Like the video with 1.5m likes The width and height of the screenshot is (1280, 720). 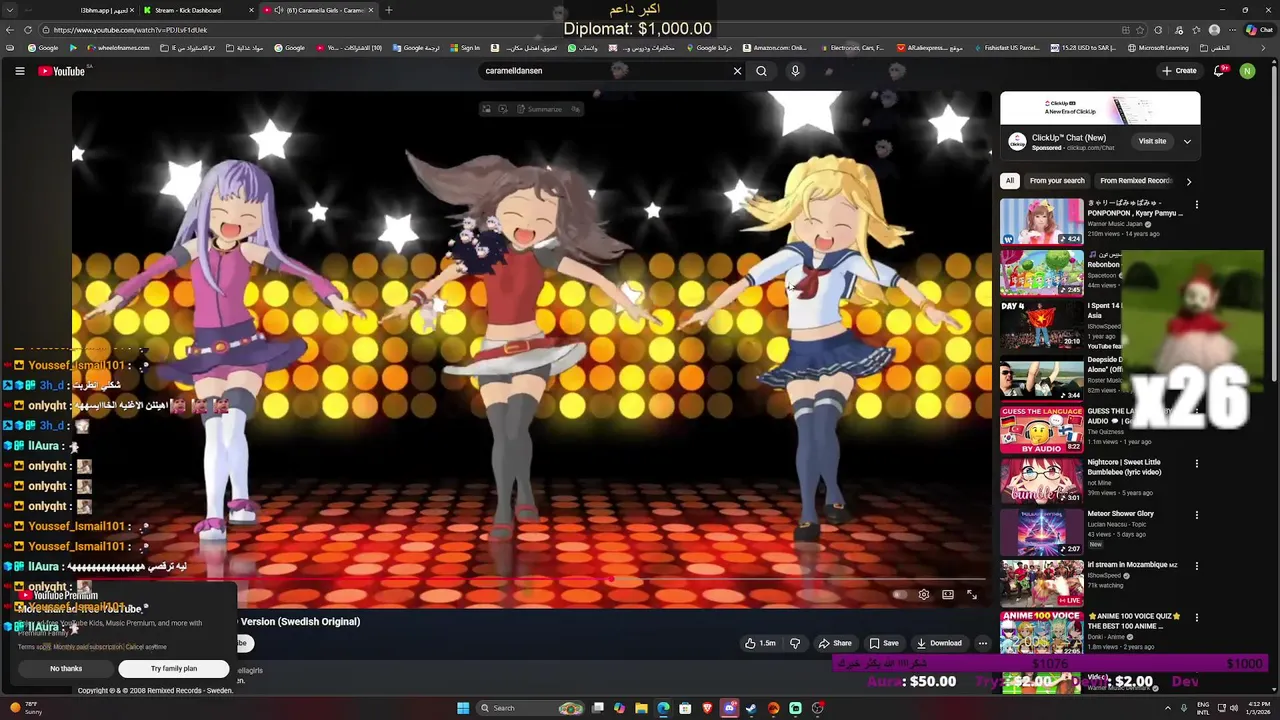(761, 643)
